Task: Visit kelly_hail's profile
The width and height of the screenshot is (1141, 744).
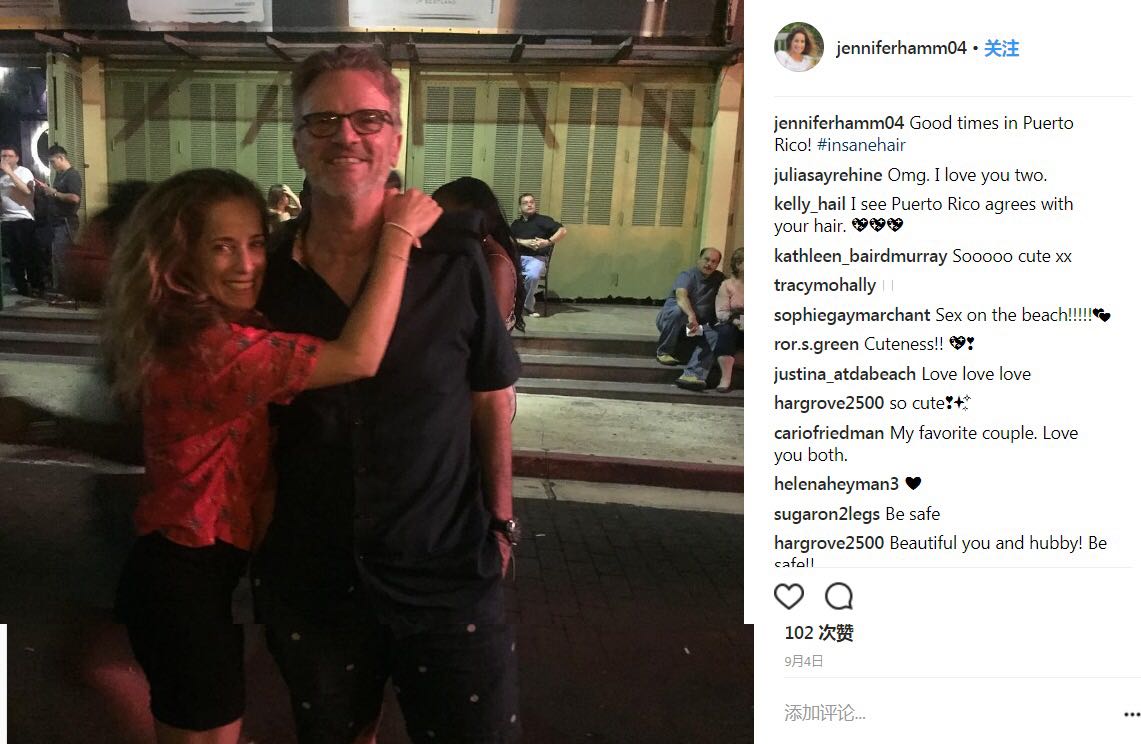Action: [x=810, y=204]
